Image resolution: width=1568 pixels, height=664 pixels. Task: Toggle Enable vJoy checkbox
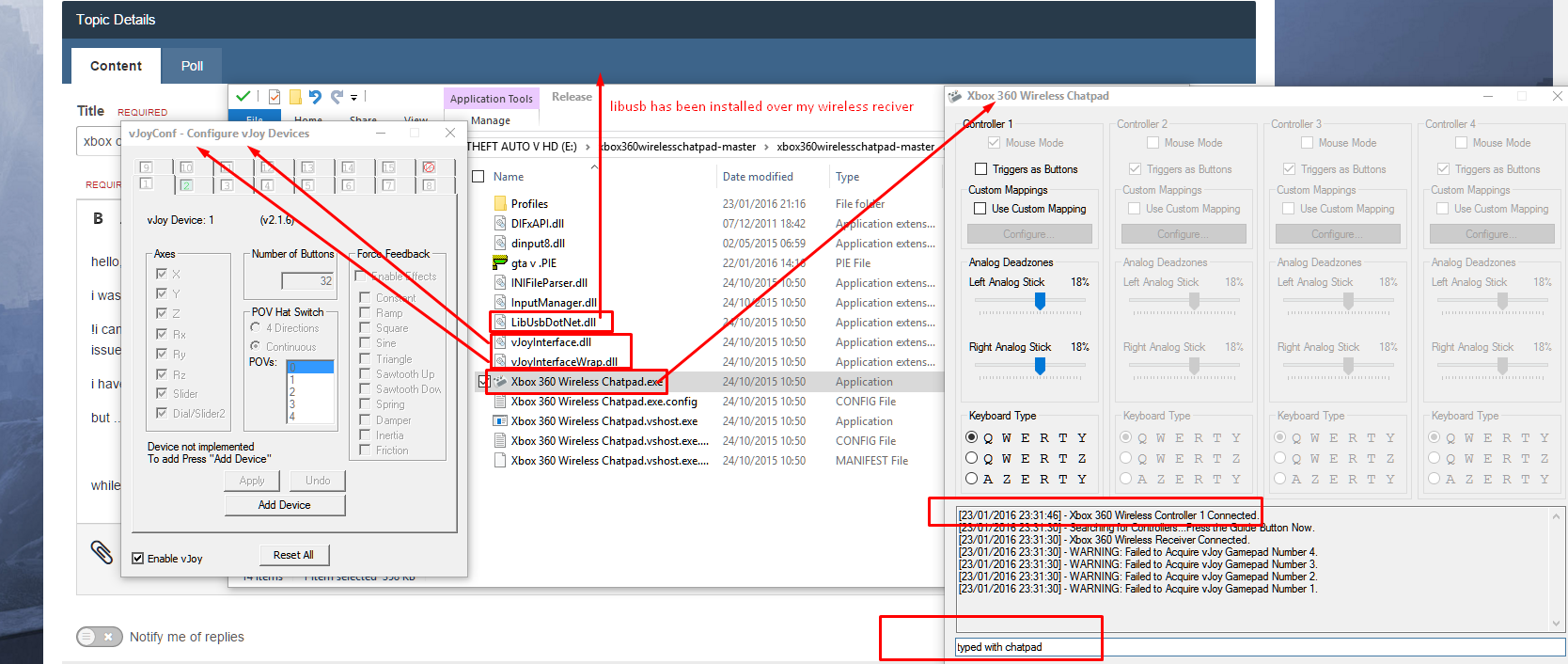pyautogui.click(x=138, y=558)
